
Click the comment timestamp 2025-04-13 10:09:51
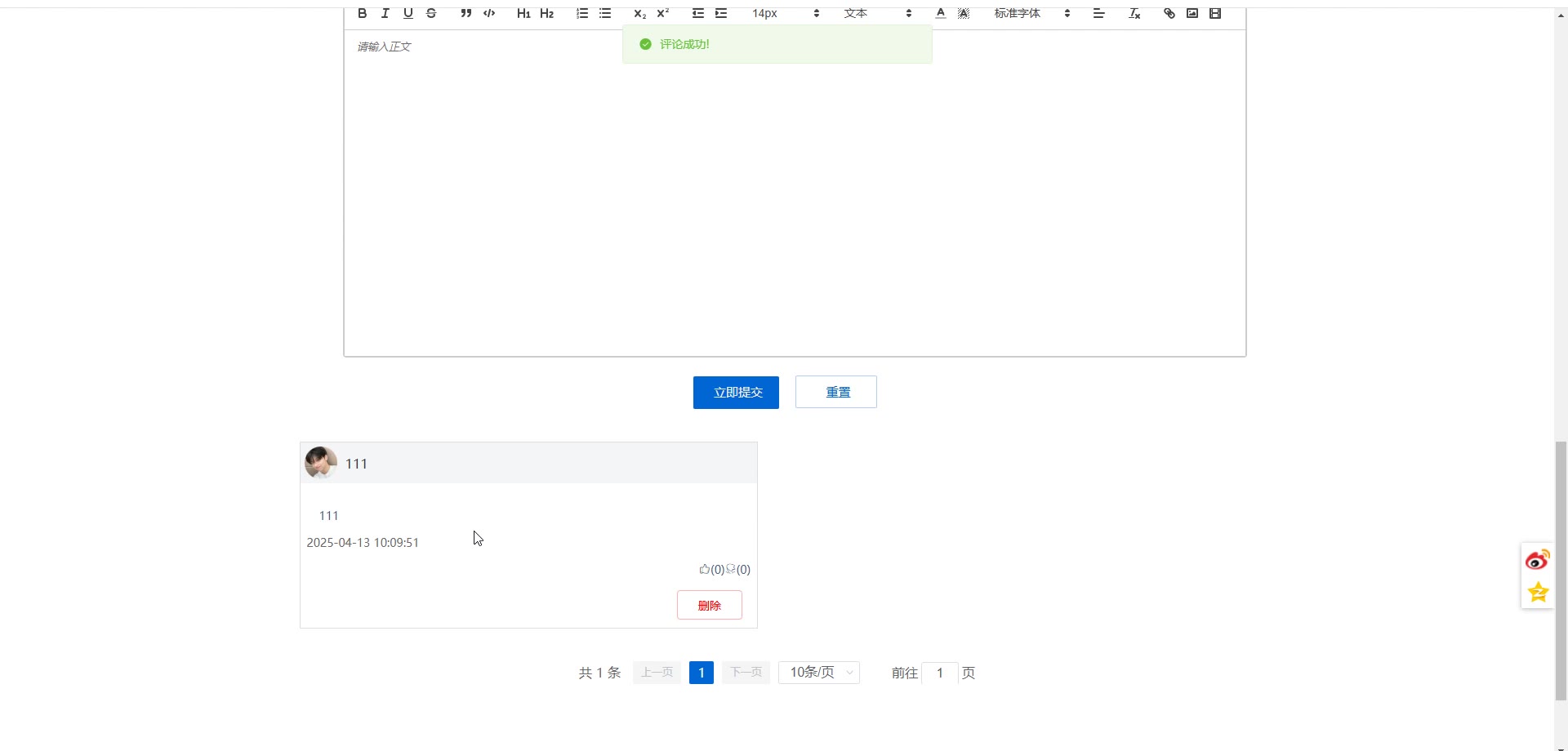[363, 543]
